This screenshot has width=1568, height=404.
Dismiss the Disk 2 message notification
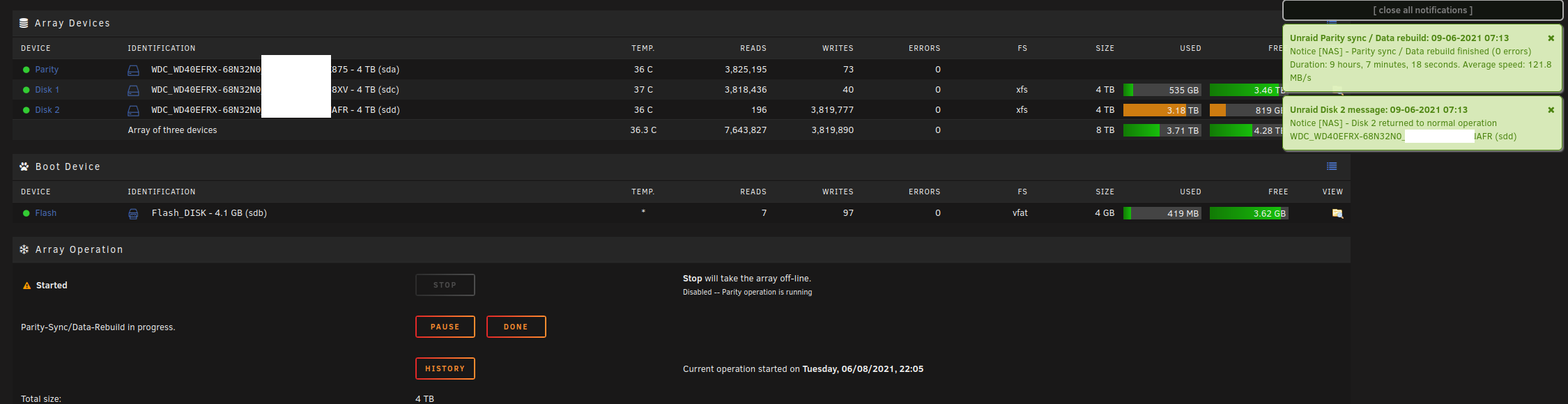1551,110
